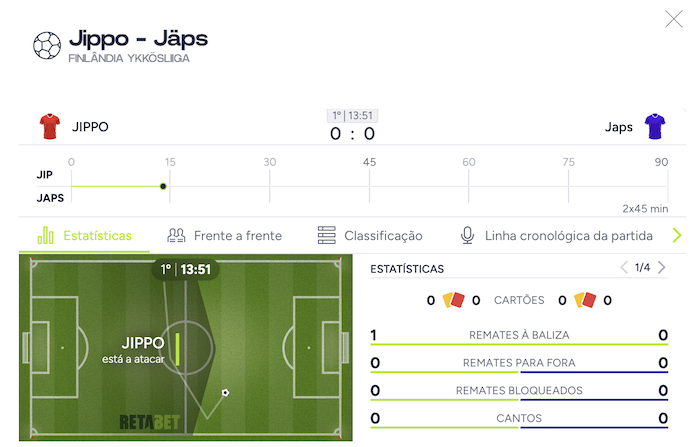This screenshot has height=447, width=700.
Task: Show more tabs with green chevron
Action: coord(677,235)
